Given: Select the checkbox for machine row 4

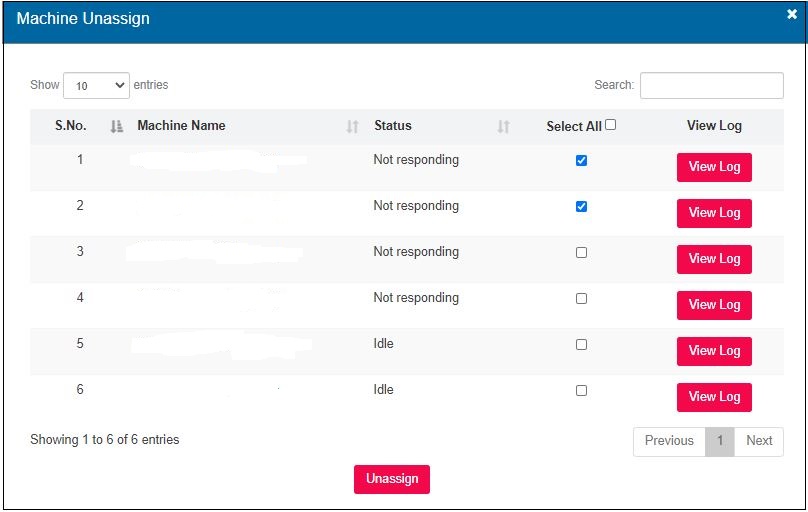Looking at the screenshot, I should (x=581, y=298).
